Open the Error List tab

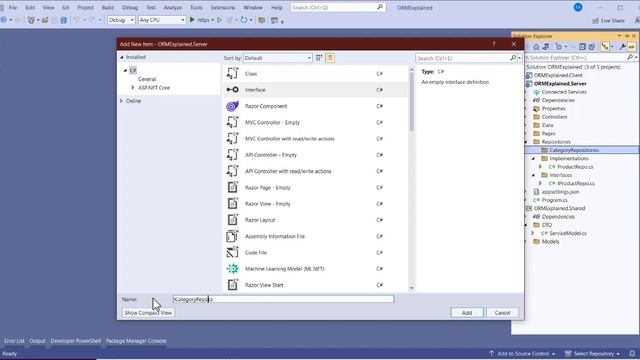click(14, 341)
